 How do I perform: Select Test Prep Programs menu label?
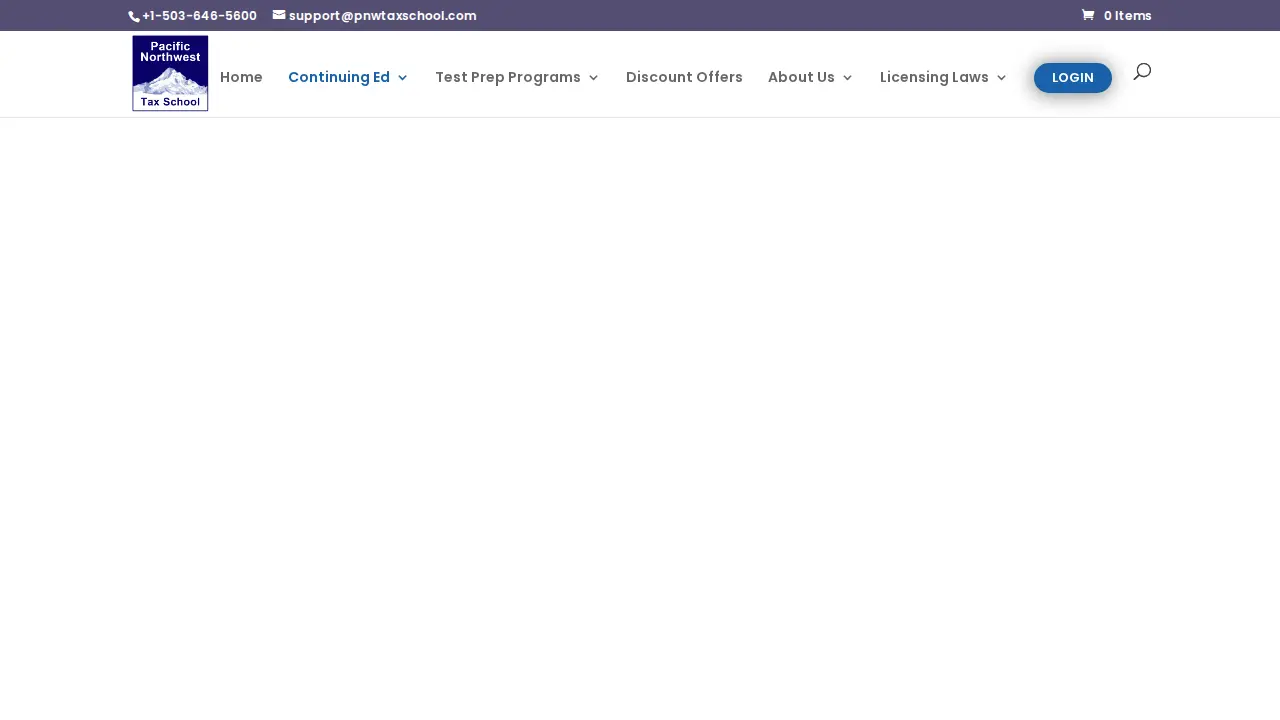click(508, 77)
